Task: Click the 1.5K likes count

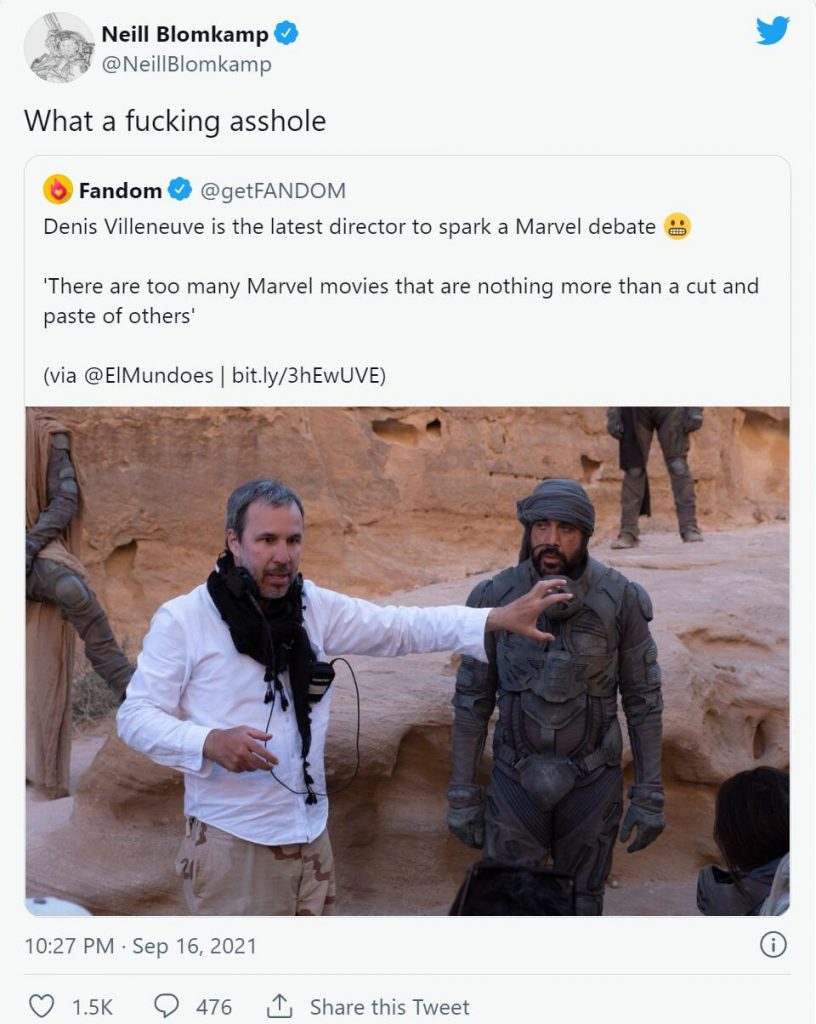Action: pyautogui.click(x=92, y=1006)
